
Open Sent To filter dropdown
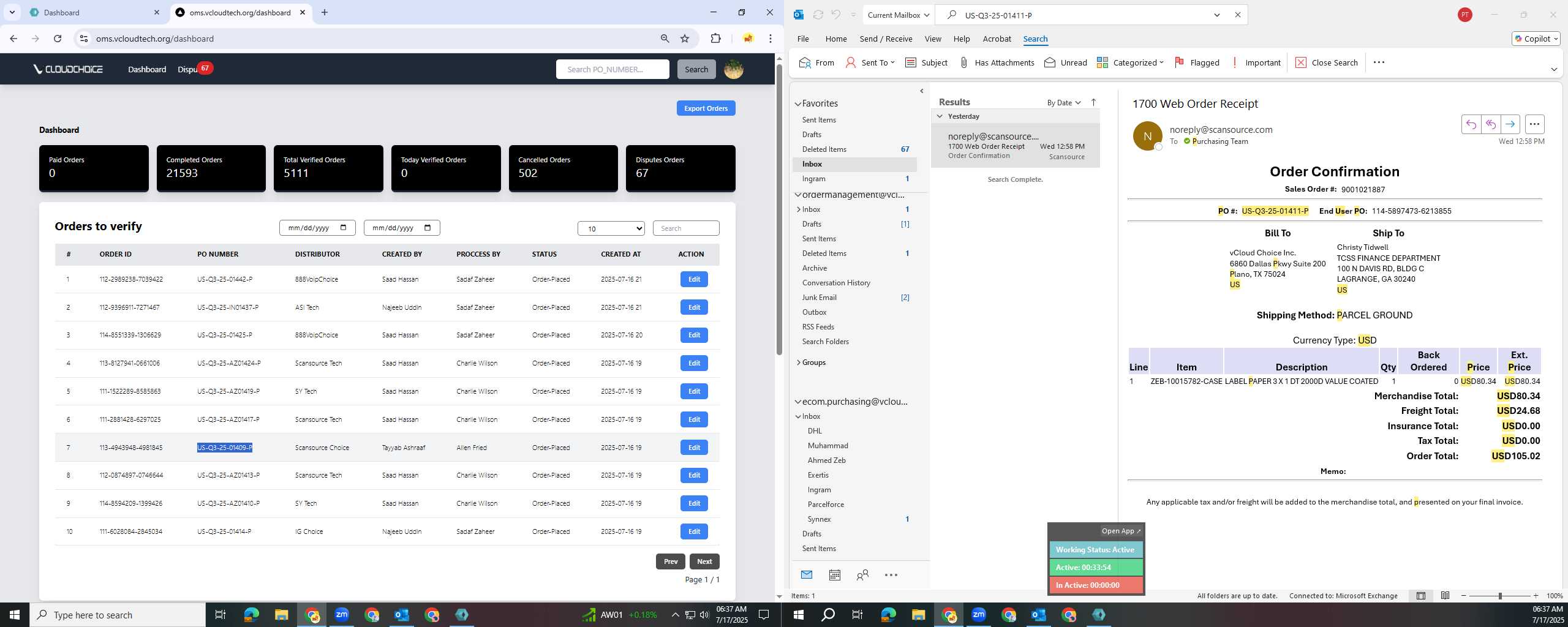[x=870, y=62]
